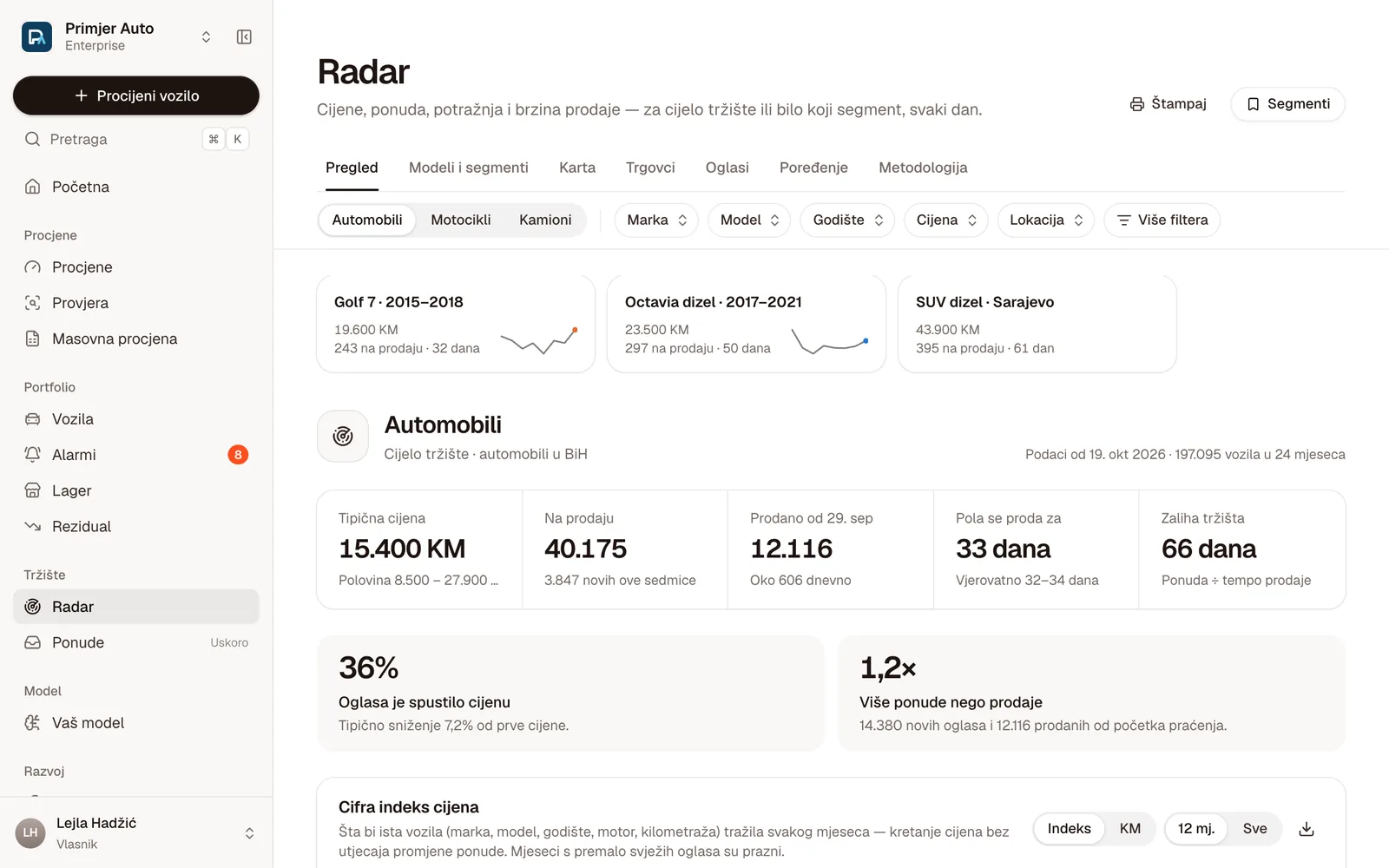Show chart values as Indeks
1389x868 pixels.
tap(1069, 829)
